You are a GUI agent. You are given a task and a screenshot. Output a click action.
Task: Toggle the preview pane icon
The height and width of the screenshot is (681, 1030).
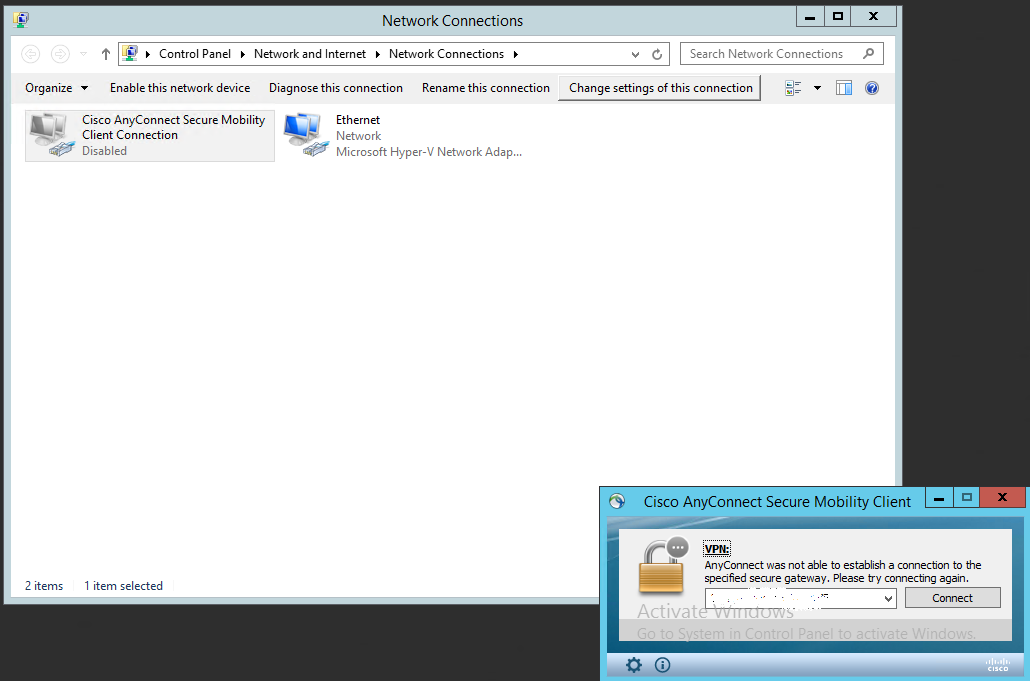pyautogui.click(x=844, y=88)
